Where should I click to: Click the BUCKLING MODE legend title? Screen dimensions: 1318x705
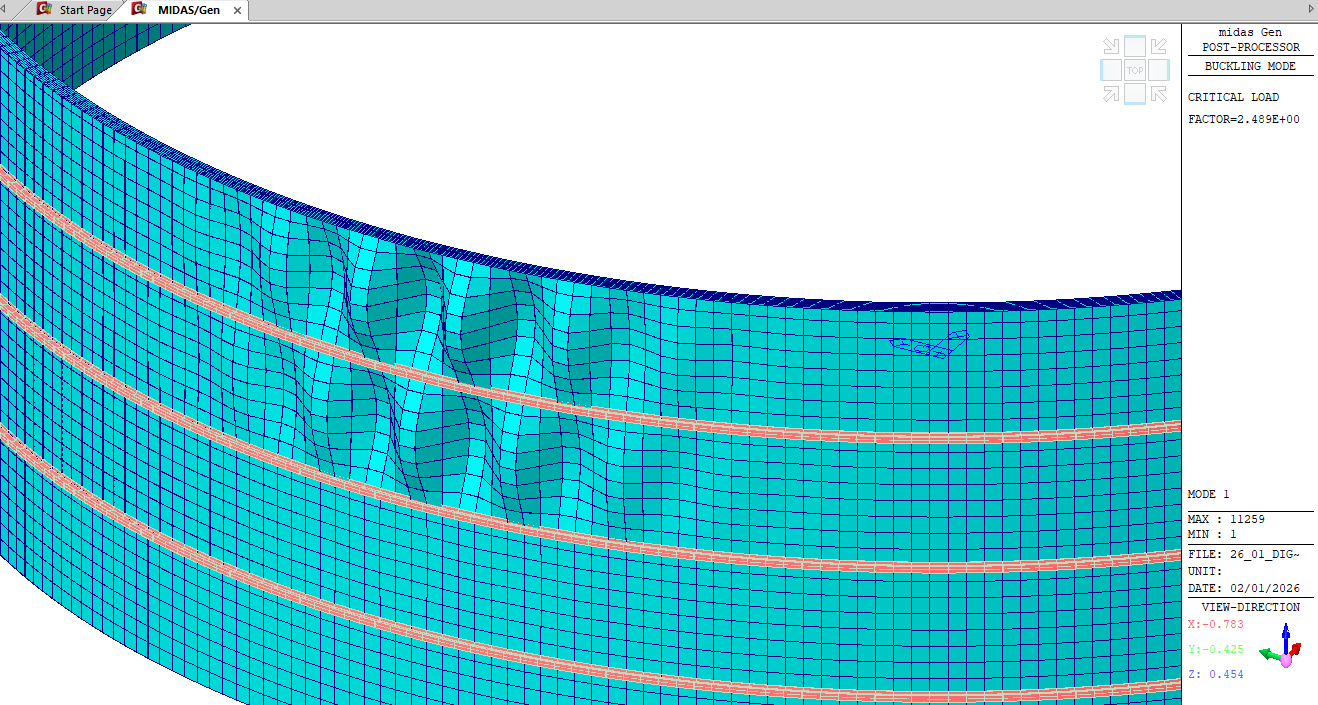(1250, 66)
